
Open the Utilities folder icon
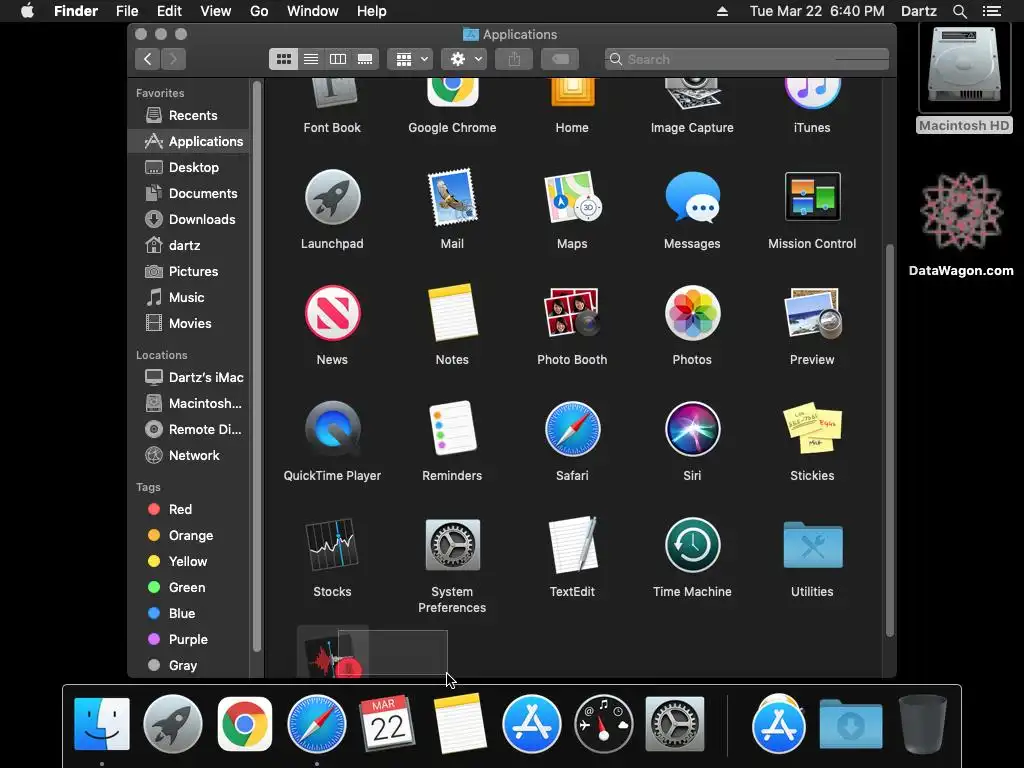(812, 545)
